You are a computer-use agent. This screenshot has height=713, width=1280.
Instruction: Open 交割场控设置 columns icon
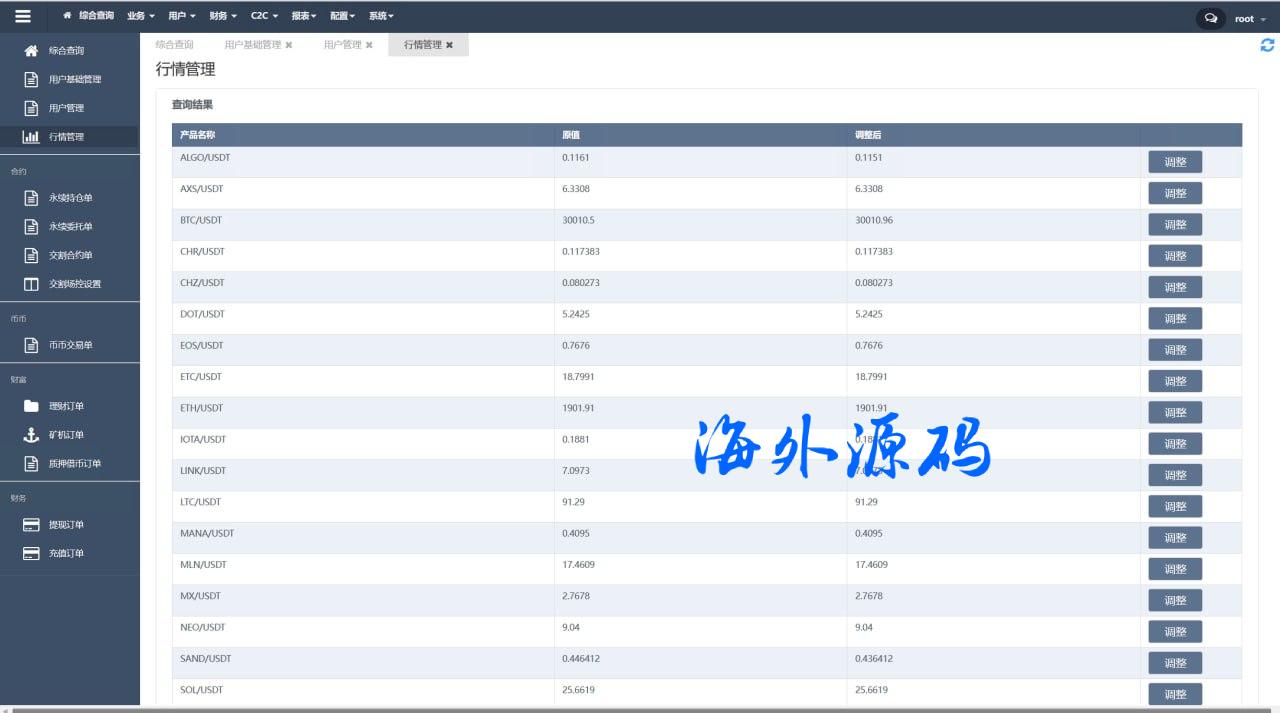[x=31, y=284]
